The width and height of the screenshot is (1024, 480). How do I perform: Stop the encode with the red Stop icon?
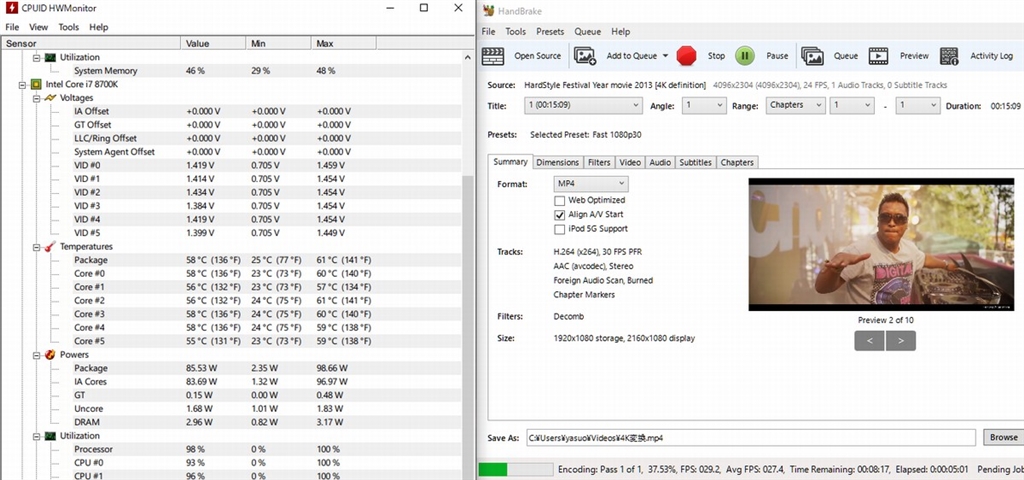point(686,56)
